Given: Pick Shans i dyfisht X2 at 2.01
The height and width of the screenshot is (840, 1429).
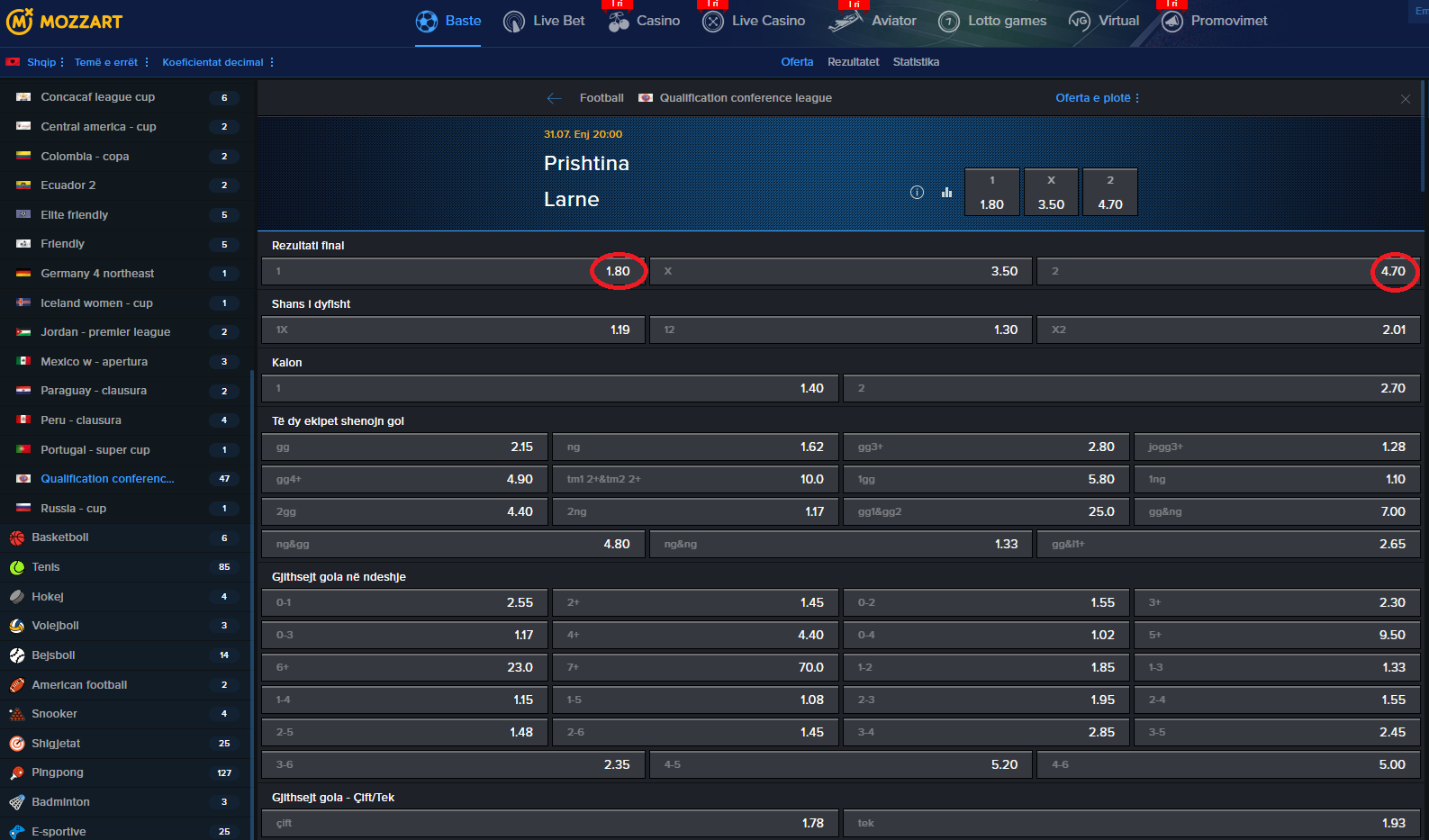Looking at the screenshot, I should (x=1228, y=330).
